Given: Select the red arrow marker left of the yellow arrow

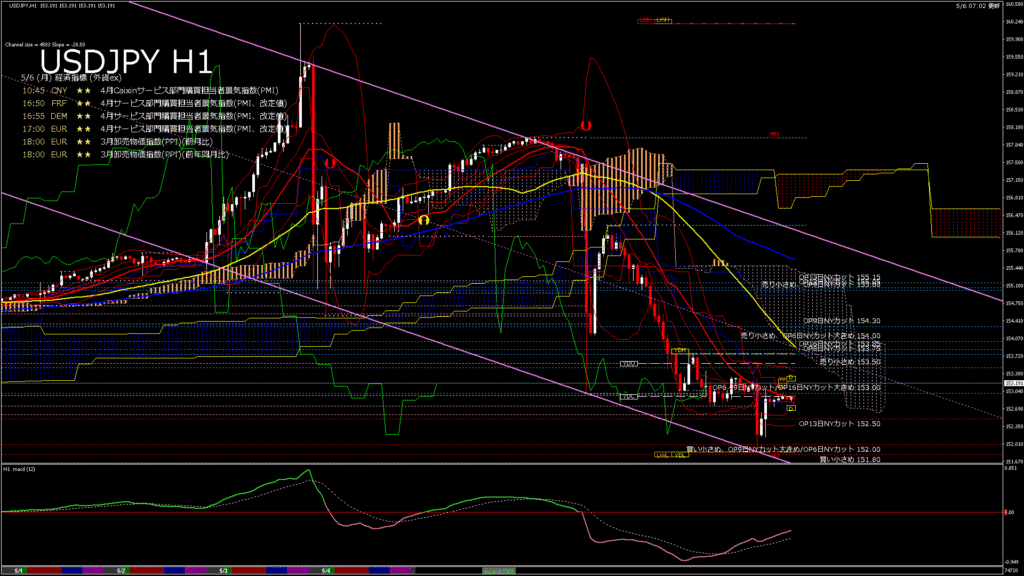Looking at the screenshot, I should tap(328, 161).
